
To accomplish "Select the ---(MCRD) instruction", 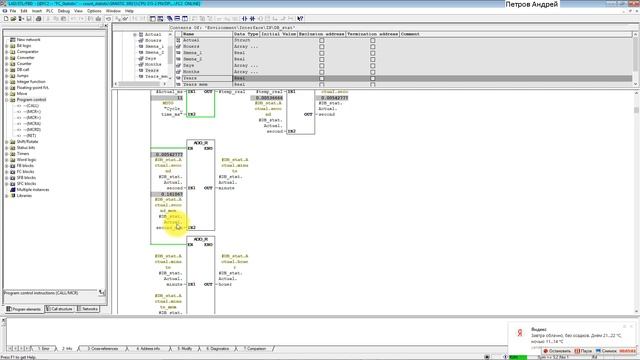I will (32, 129).
